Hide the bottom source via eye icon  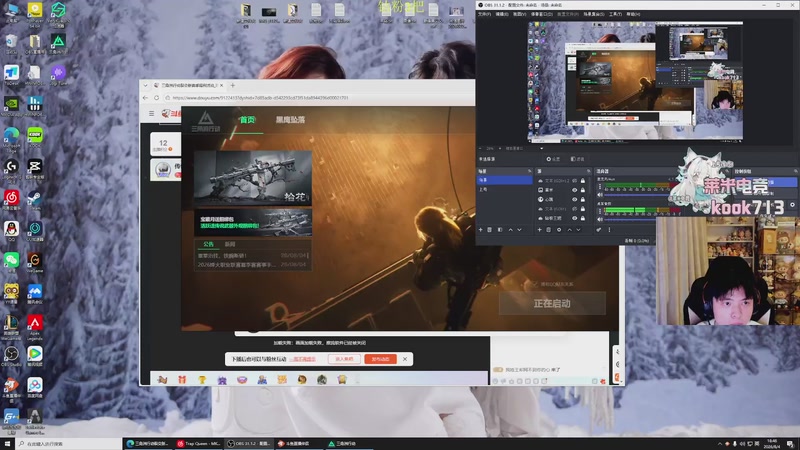point(574,218)
